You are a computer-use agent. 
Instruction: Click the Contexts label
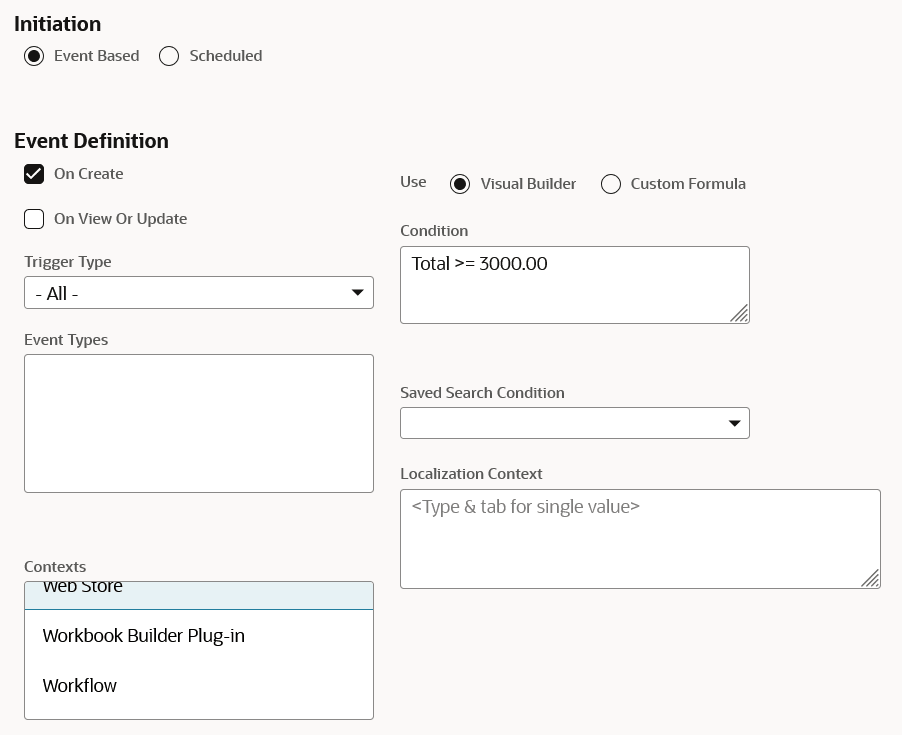coord(55,567)
